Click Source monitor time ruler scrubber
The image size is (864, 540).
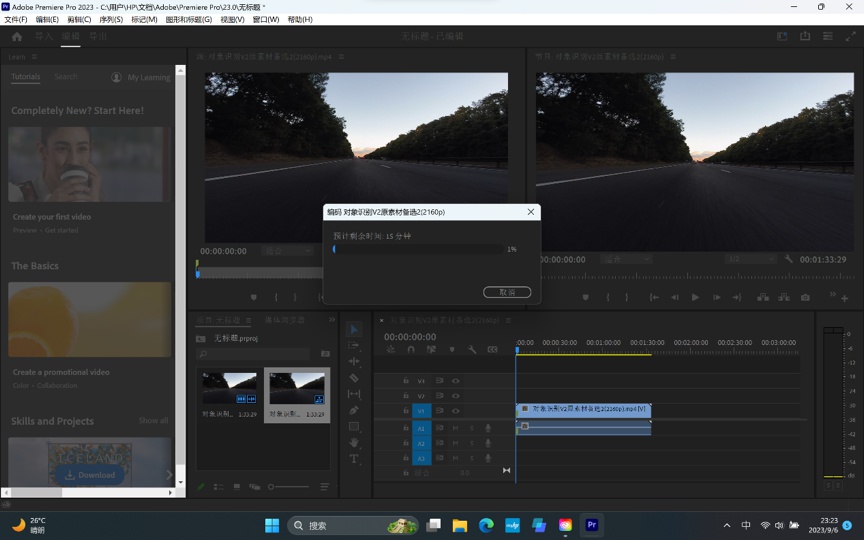tap(259, 273)
